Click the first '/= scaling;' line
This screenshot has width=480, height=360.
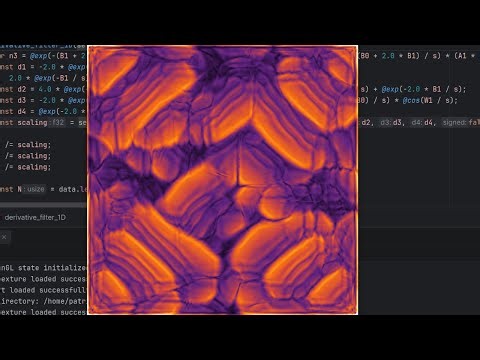28,145
